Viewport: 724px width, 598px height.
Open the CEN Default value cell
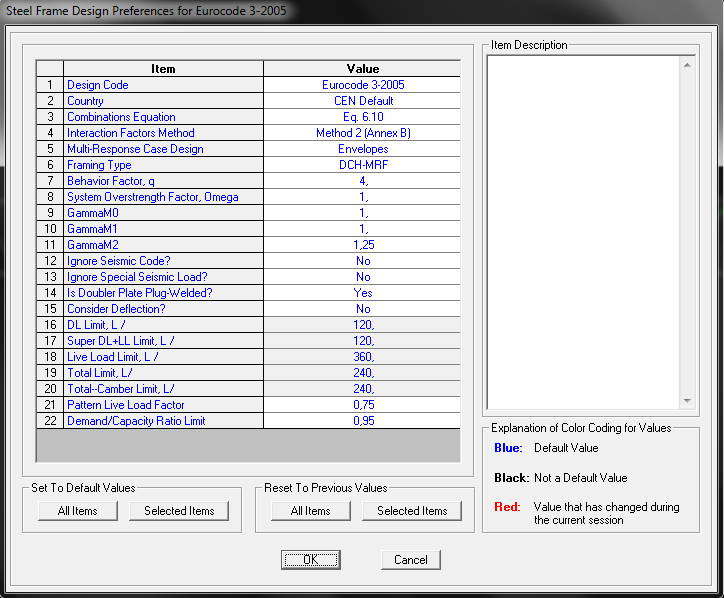tap(362, 101)
